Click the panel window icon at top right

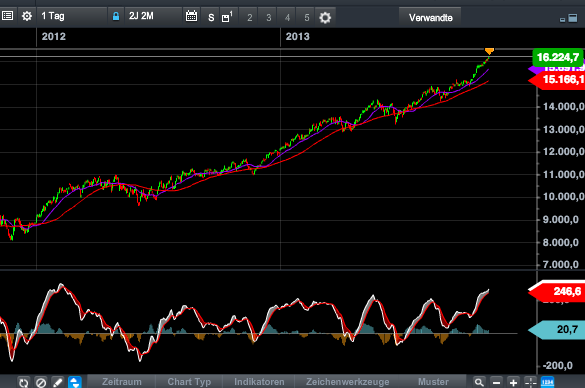point(573,18)
